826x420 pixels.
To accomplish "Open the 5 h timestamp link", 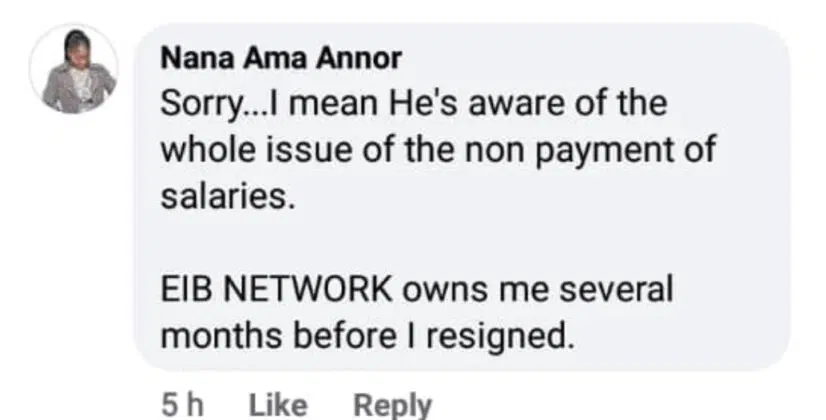I will (x=182, y=404).
